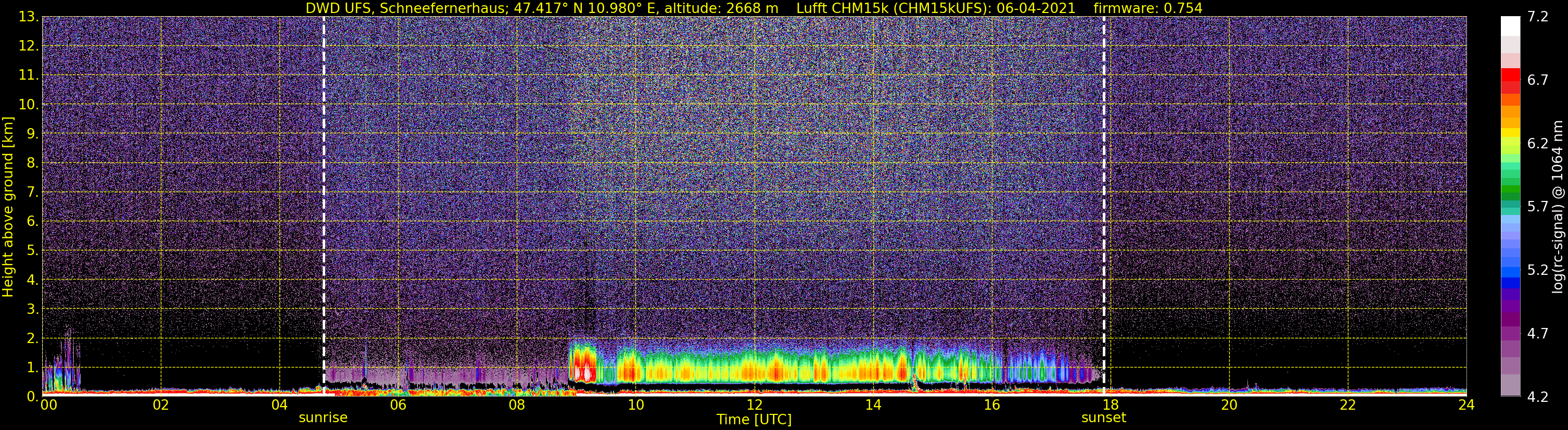
Task: Click the 6. height axis tick label
Action: [x=32, y=221]
